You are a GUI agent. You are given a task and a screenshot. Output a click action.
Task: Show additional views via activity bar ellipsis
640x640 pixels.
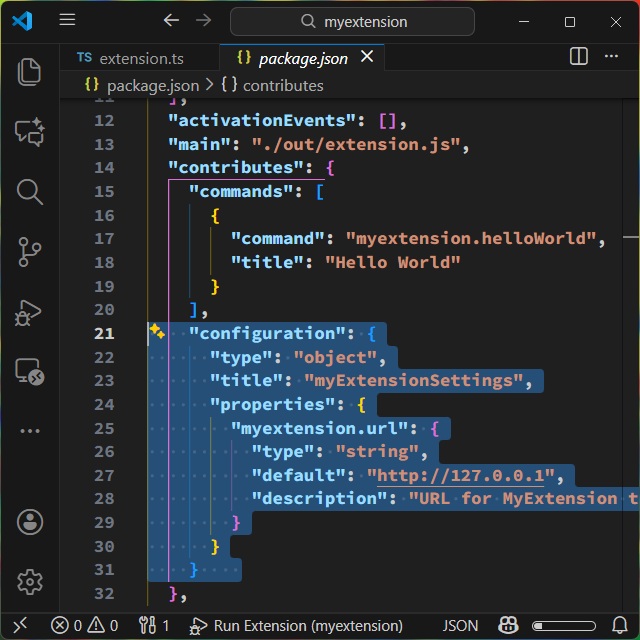click(29, 431)
